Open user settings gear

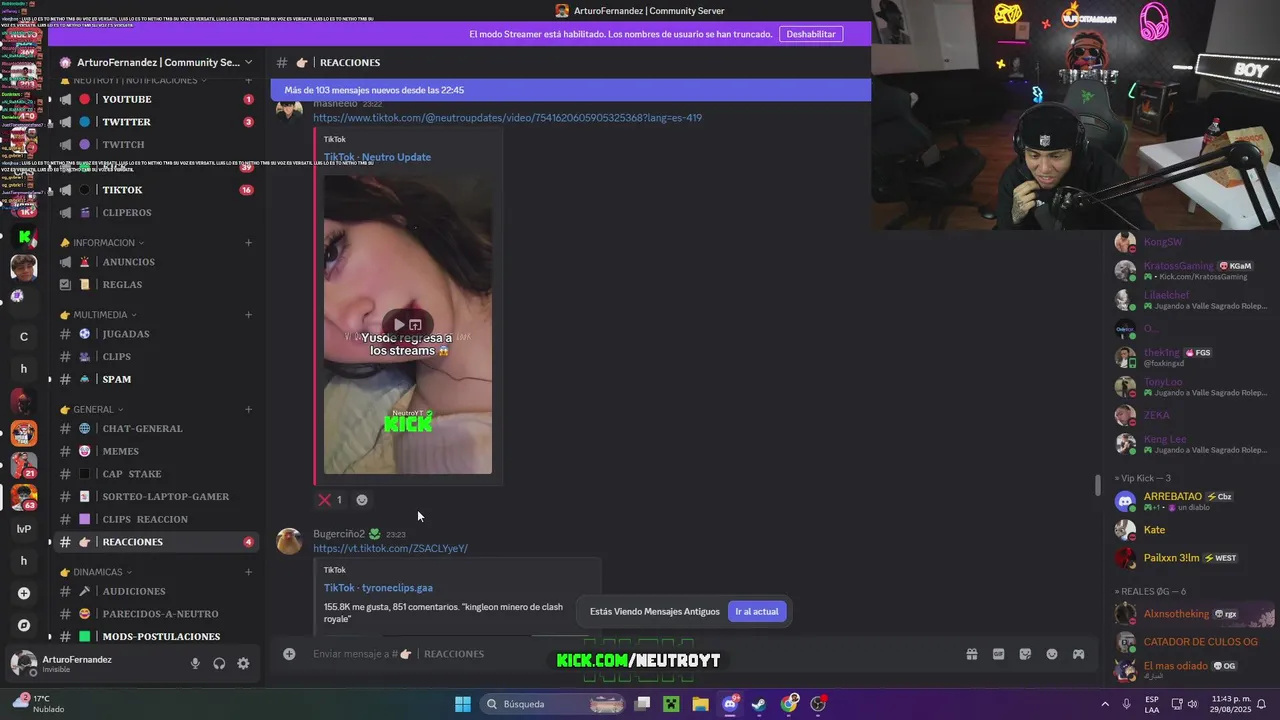click(x=243, y=663)
